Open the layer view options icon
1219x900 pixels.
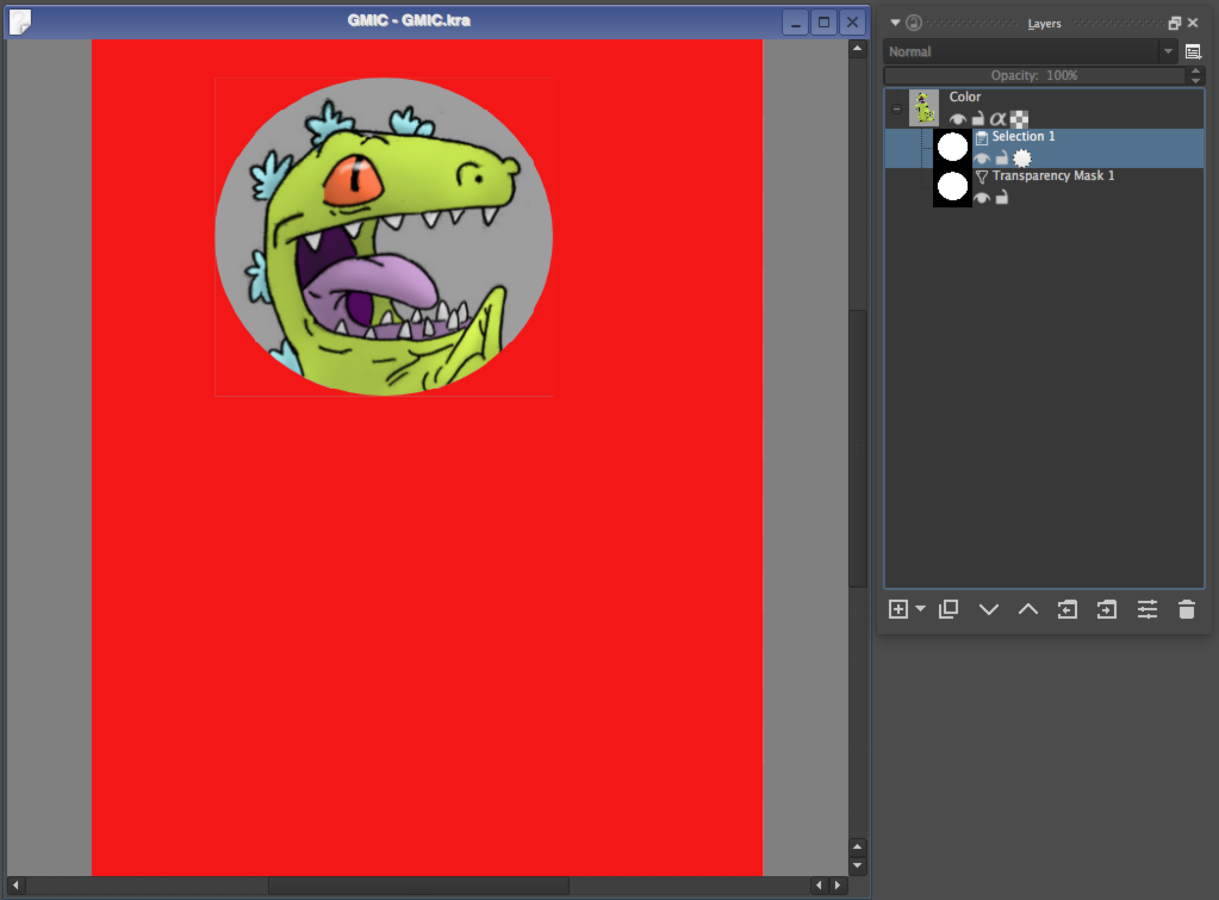coord(1193,52)
